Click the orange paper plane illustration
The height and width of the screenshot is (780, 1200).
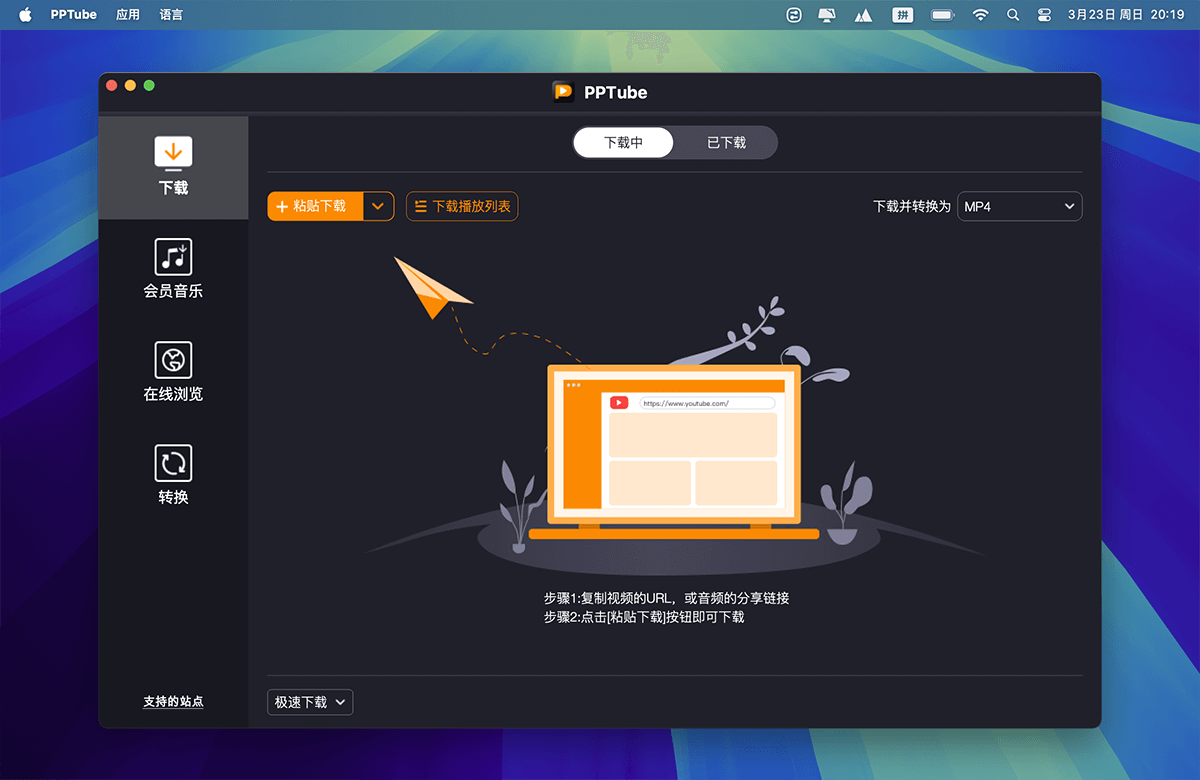[x=431, y=287]
